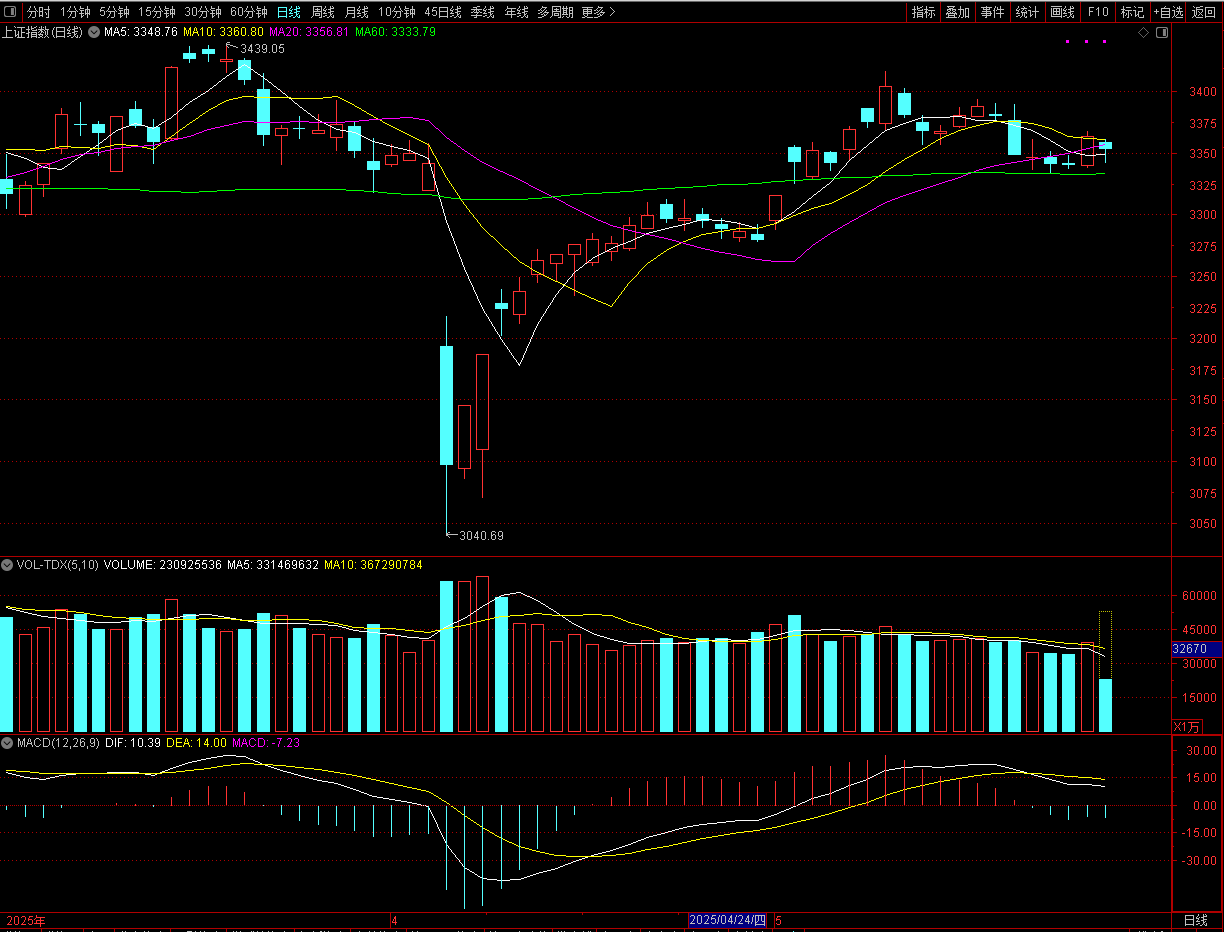Select the 60分钟 period tab

tap(249, 12)
